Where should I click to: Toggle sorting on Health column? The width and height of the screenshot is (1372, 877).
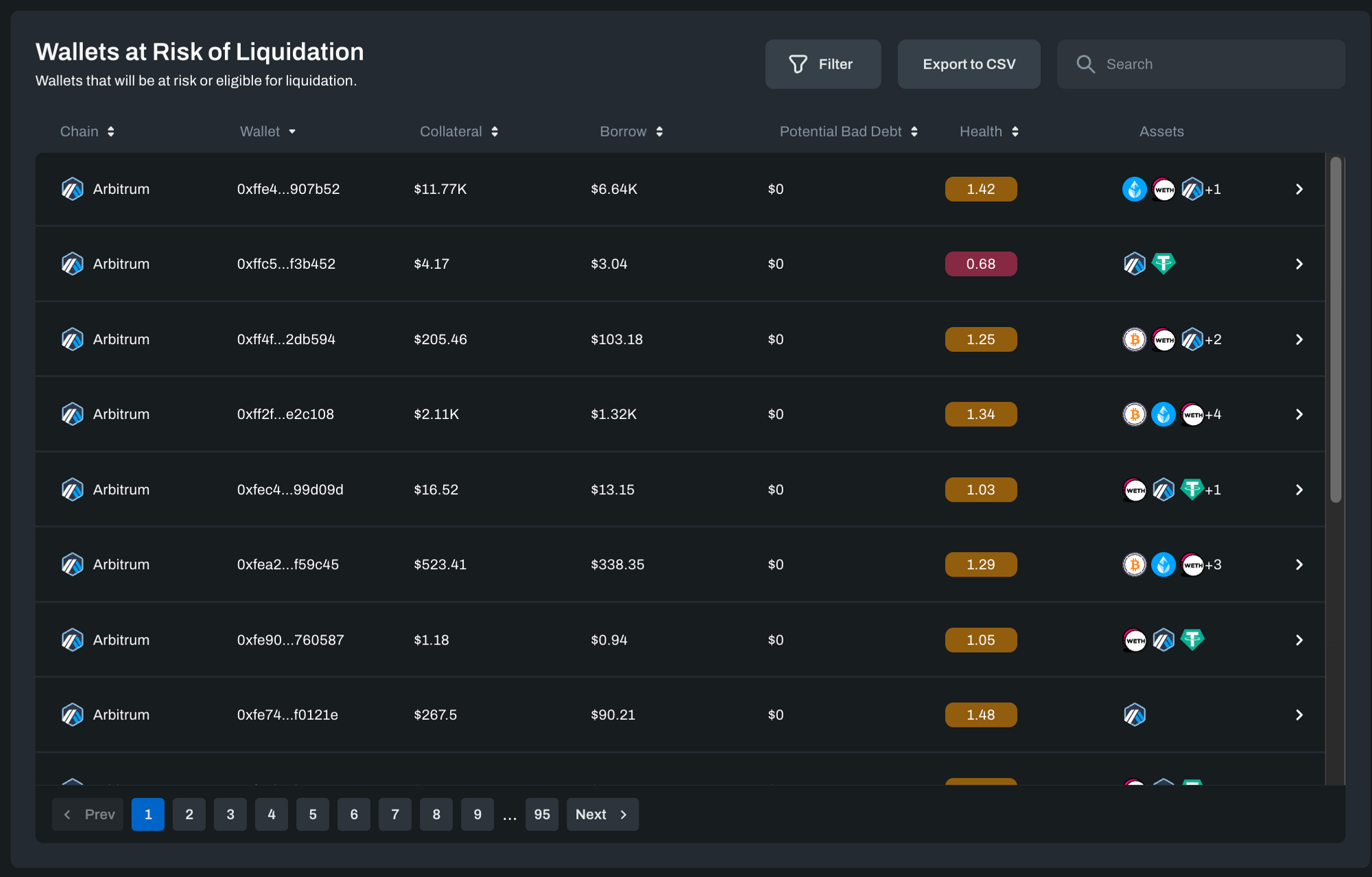point(1015,132)
